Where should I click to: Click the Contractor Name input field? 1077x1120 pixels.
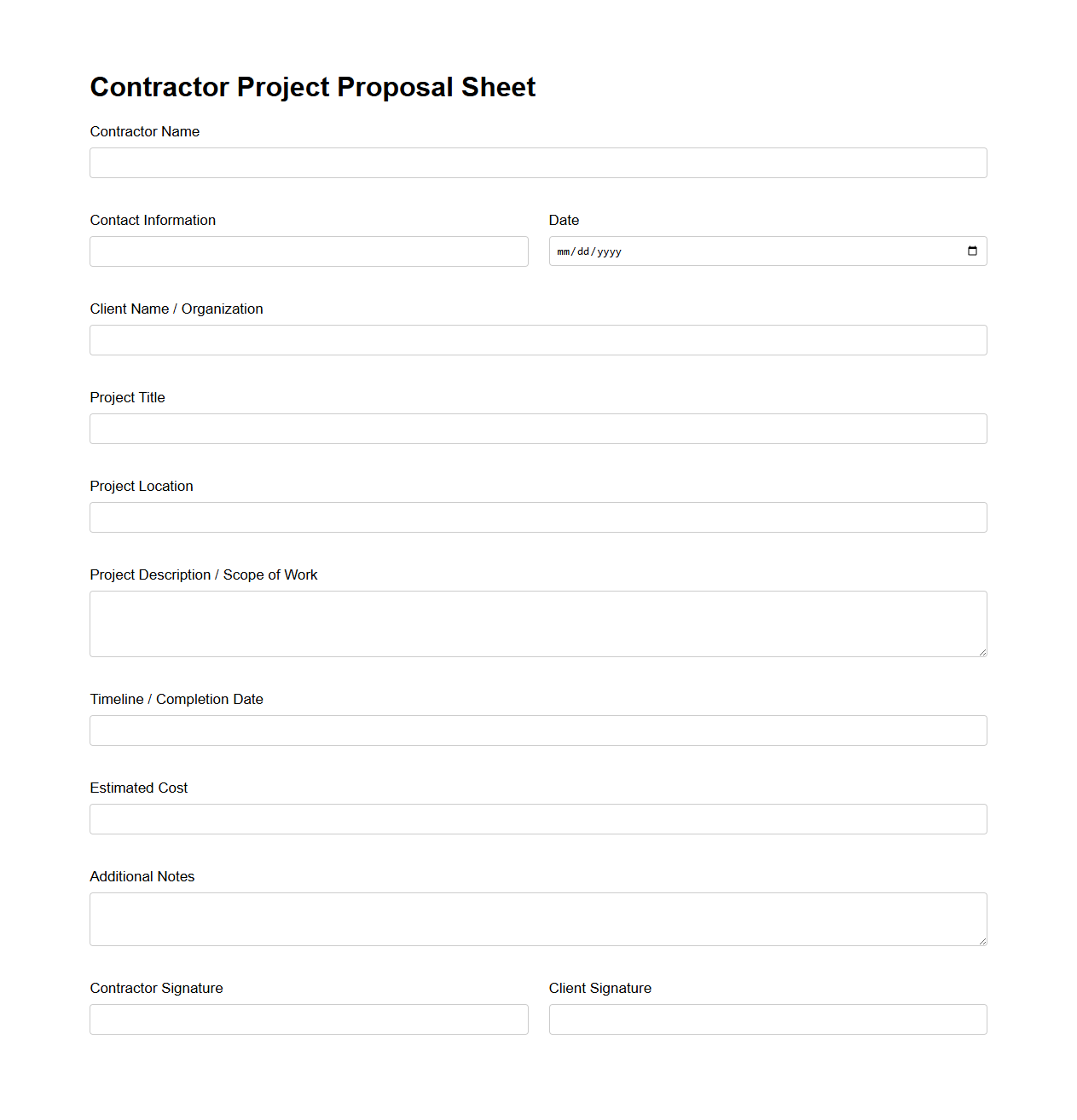coord(537,162)
